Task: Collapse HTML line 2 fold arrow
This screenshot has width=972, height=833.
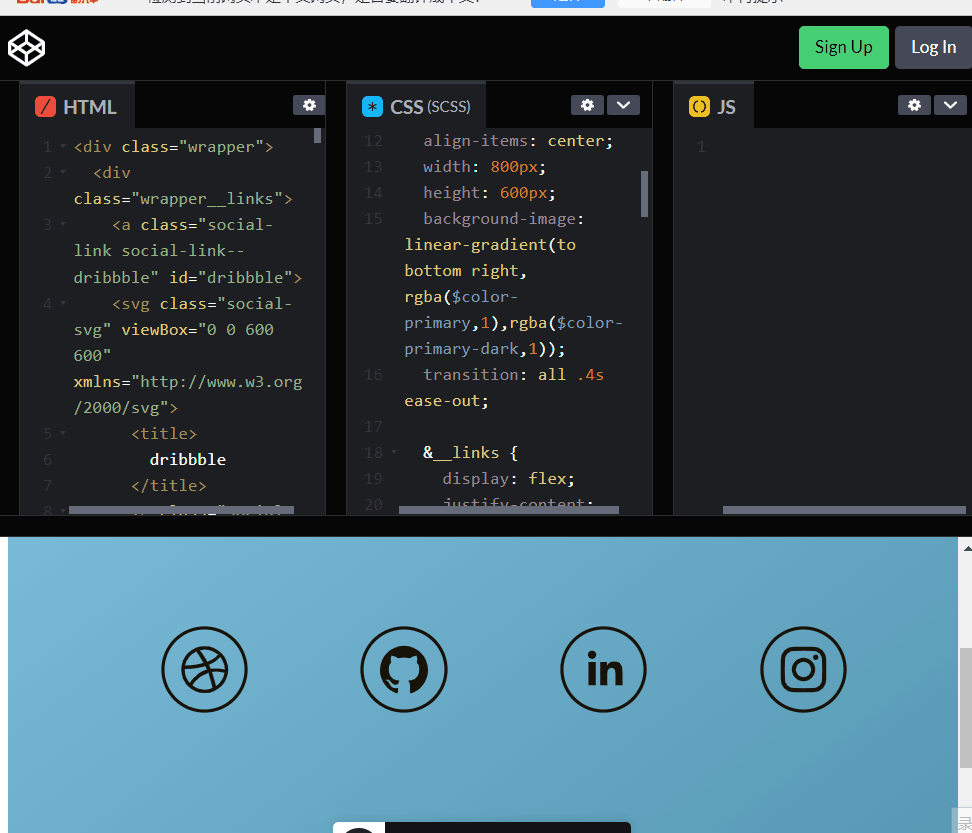Action: [63, 172]
